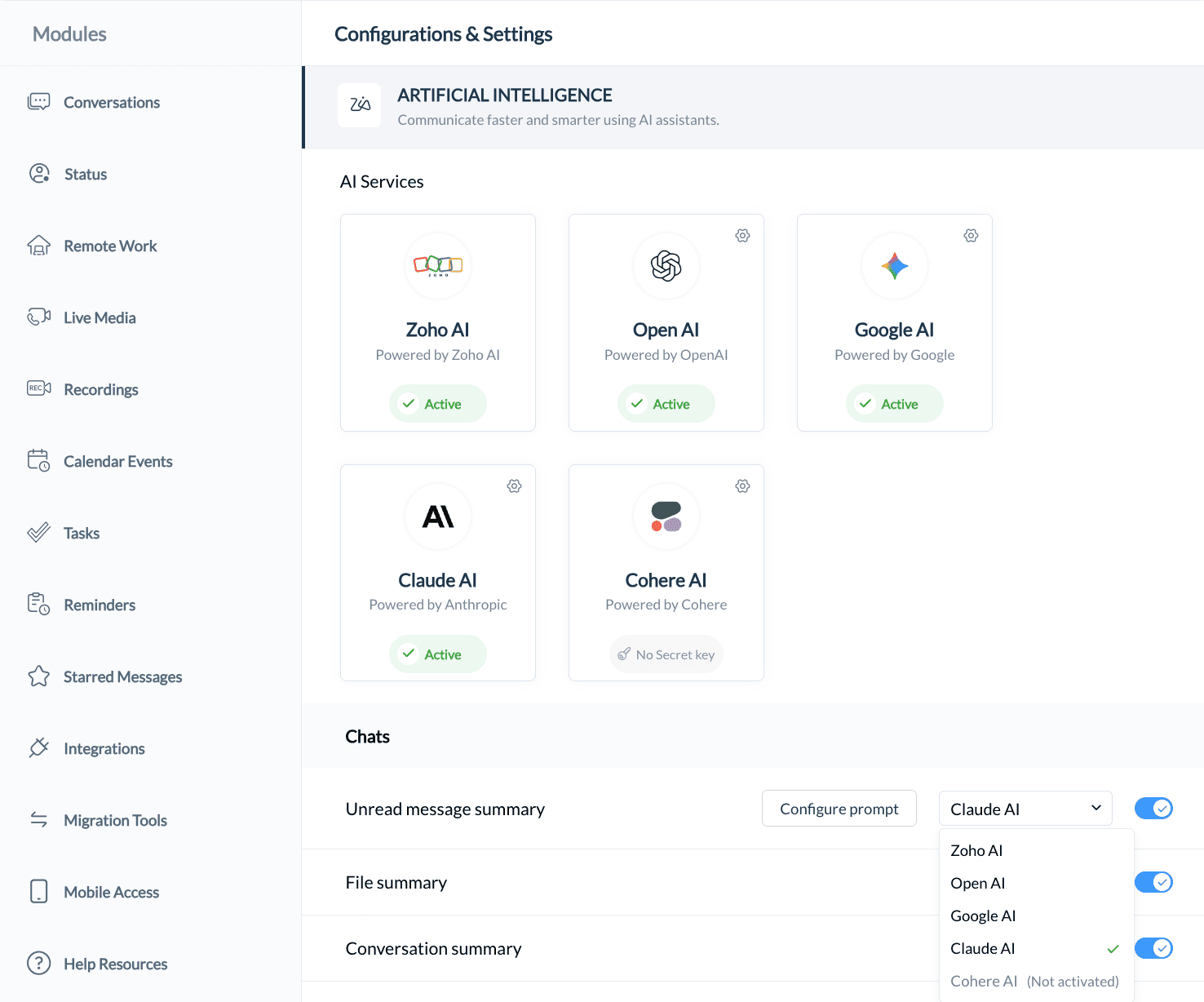Toggle Conversation summary switch
The width and height of the screenshot is (1204, 1002).
click(x=1153, y=948)
